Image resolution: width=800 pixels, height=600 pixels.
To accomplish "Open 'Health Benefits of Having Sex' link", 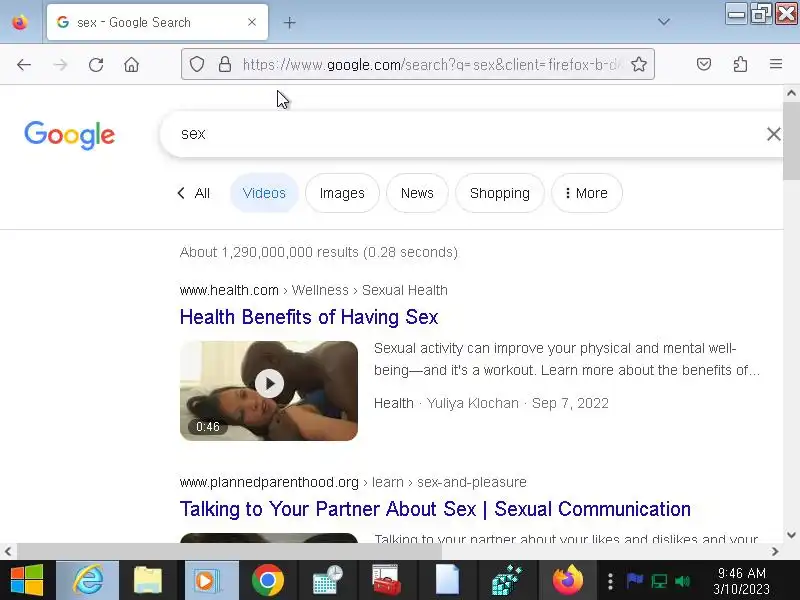I will coord(309,317).
